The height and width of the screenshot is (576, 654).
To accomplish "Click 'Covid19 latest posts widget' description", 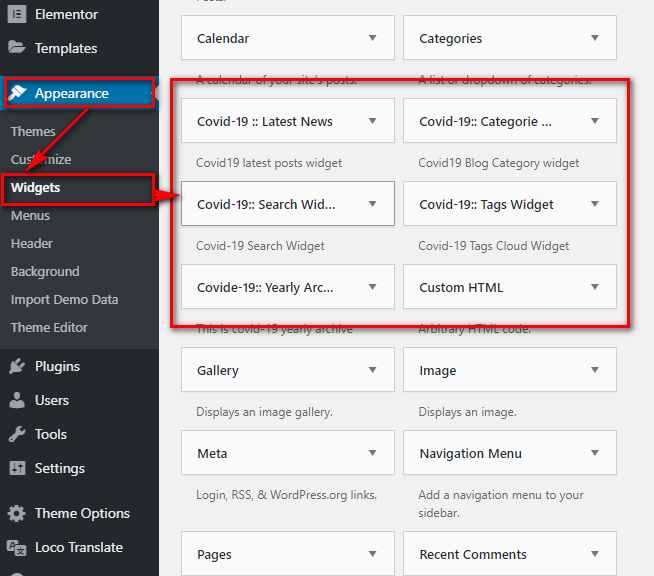I will 269,163.
